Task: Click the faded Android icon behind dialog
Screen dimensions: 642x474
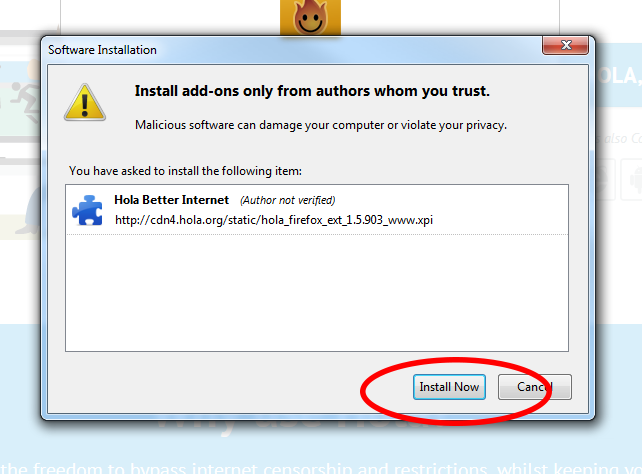Action: [634, 179]
